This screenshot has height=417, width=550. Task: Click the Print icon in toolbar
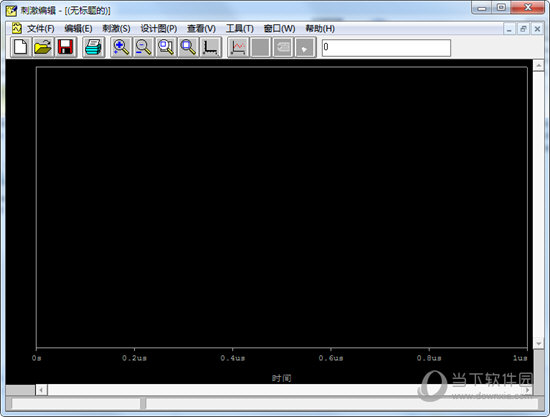(93, 47)
